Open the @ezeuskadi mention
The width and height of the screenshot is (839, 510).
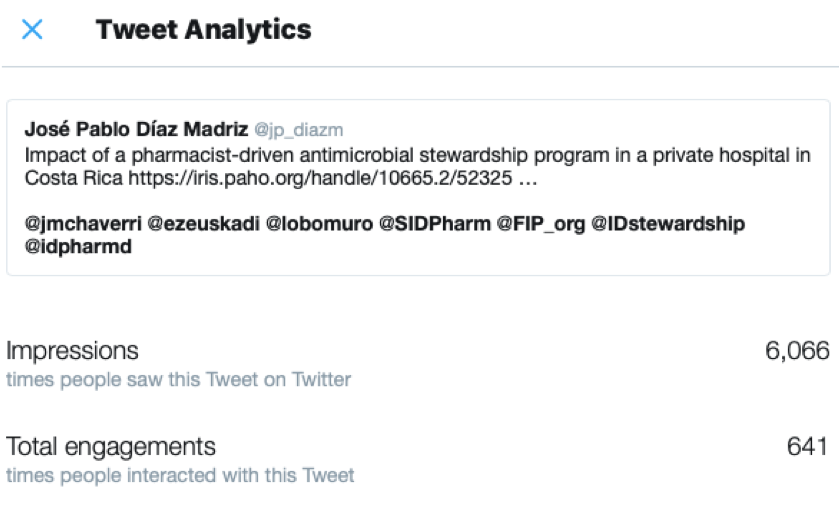pos(203,224)
